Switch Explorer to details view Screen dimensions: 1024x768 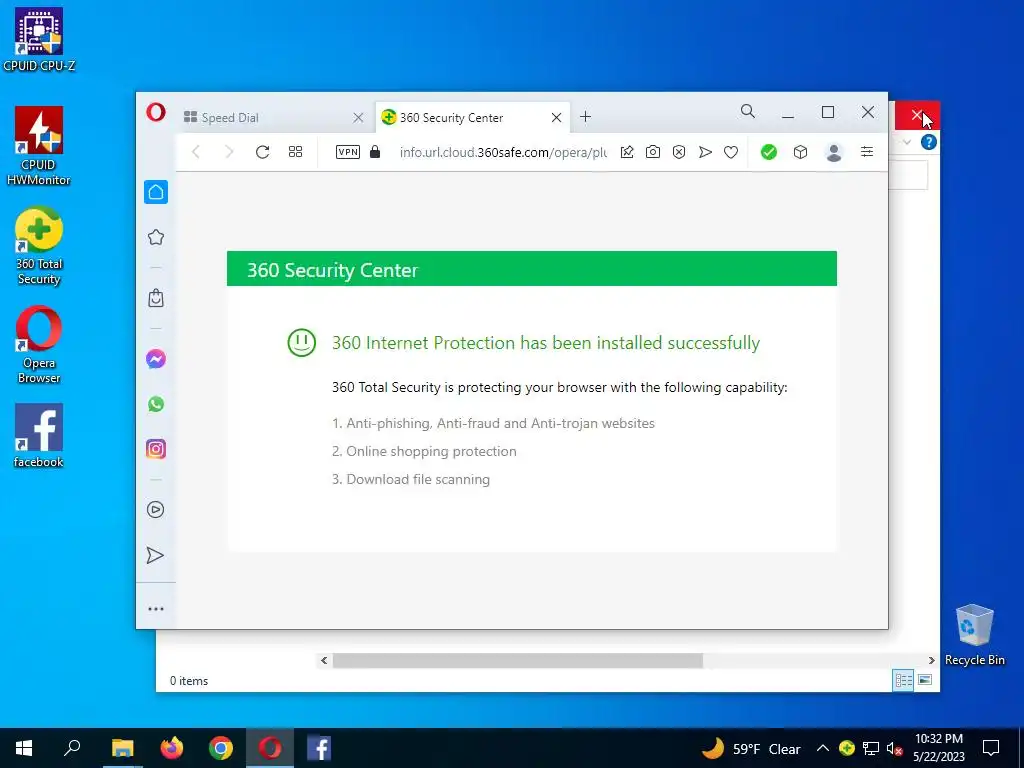coord(903,680)
